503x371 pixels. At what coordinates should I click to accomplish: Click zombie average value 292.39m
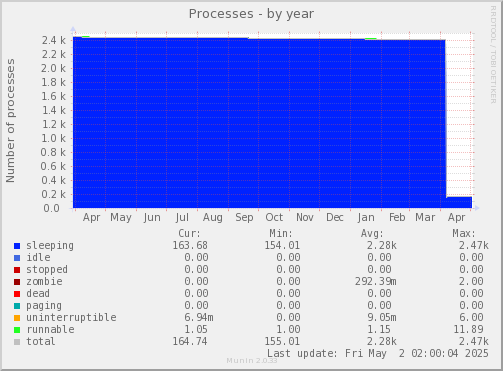[x=376, y=281]
